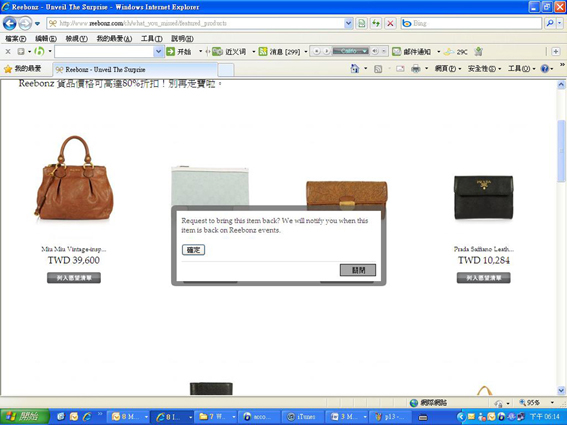Image resolution: width=567 pixels, height=425 pixels.
Task: Click the 關閉 close button in dialog
Action: (358, 270)
